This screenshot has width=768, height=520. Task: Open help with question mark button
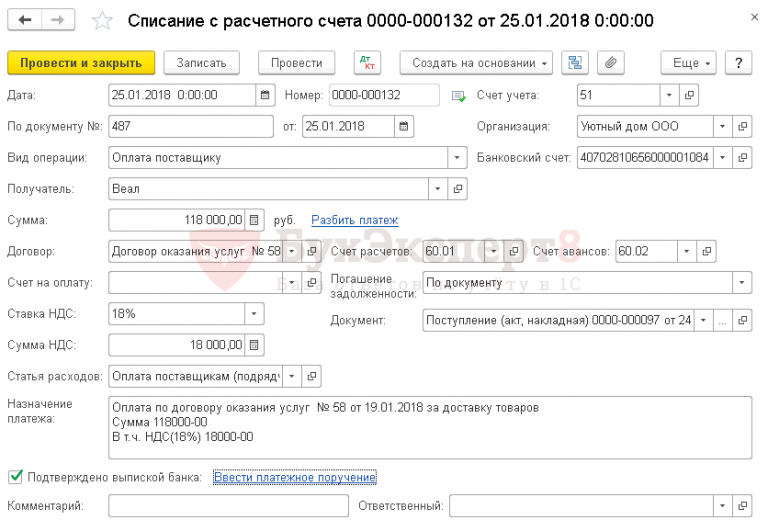738,63
